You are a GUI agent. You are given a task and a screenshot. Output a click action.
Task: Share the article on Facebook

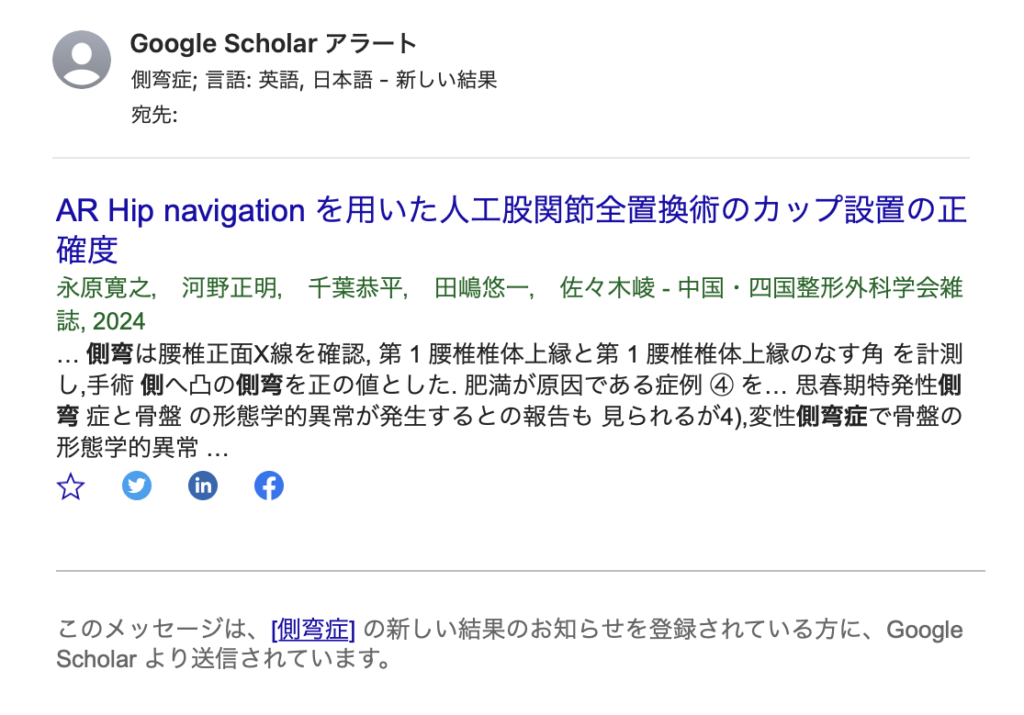pyautogui.click(x=269, y=486)
